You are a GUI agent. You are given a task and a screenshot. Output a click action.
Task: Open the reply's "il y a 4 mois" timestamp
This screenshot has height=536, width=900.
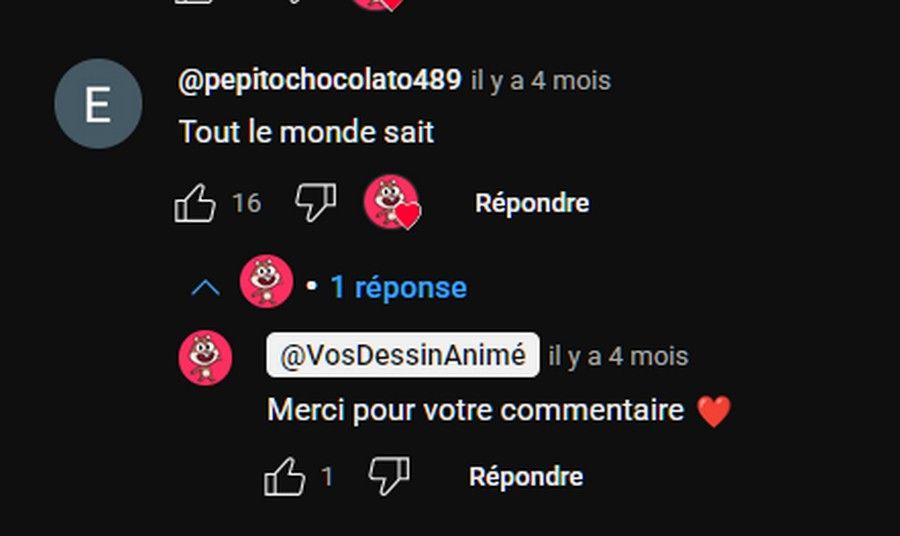618,356
